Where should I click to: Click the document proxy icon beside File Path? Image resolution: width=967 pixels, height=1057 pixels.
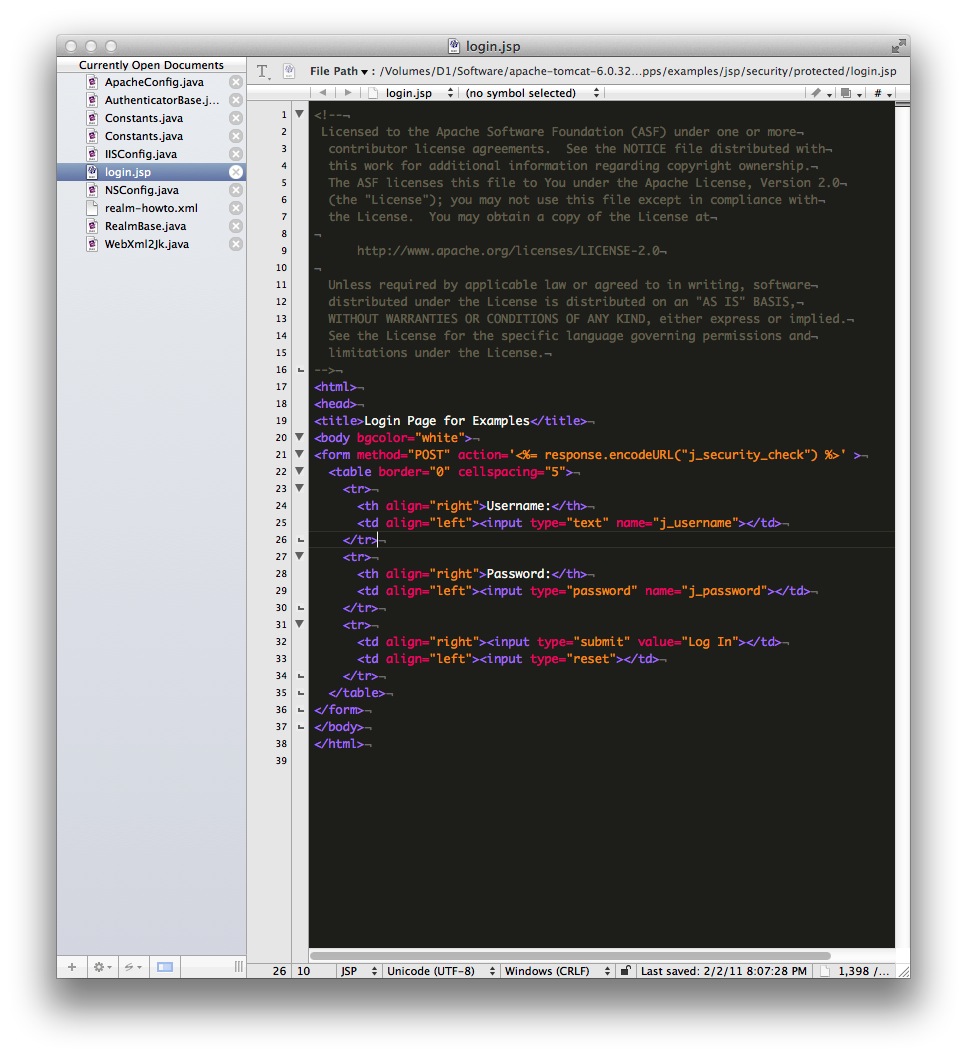click(x=289, y=71)
